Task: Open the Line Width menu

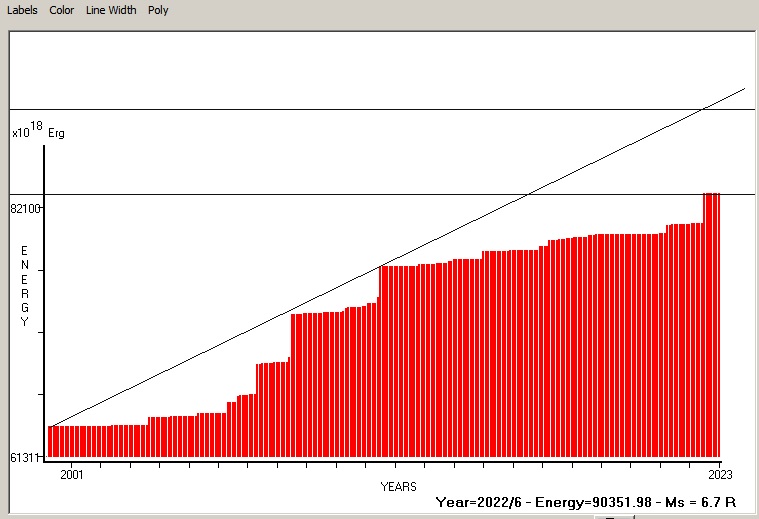Action: (110, 10)
